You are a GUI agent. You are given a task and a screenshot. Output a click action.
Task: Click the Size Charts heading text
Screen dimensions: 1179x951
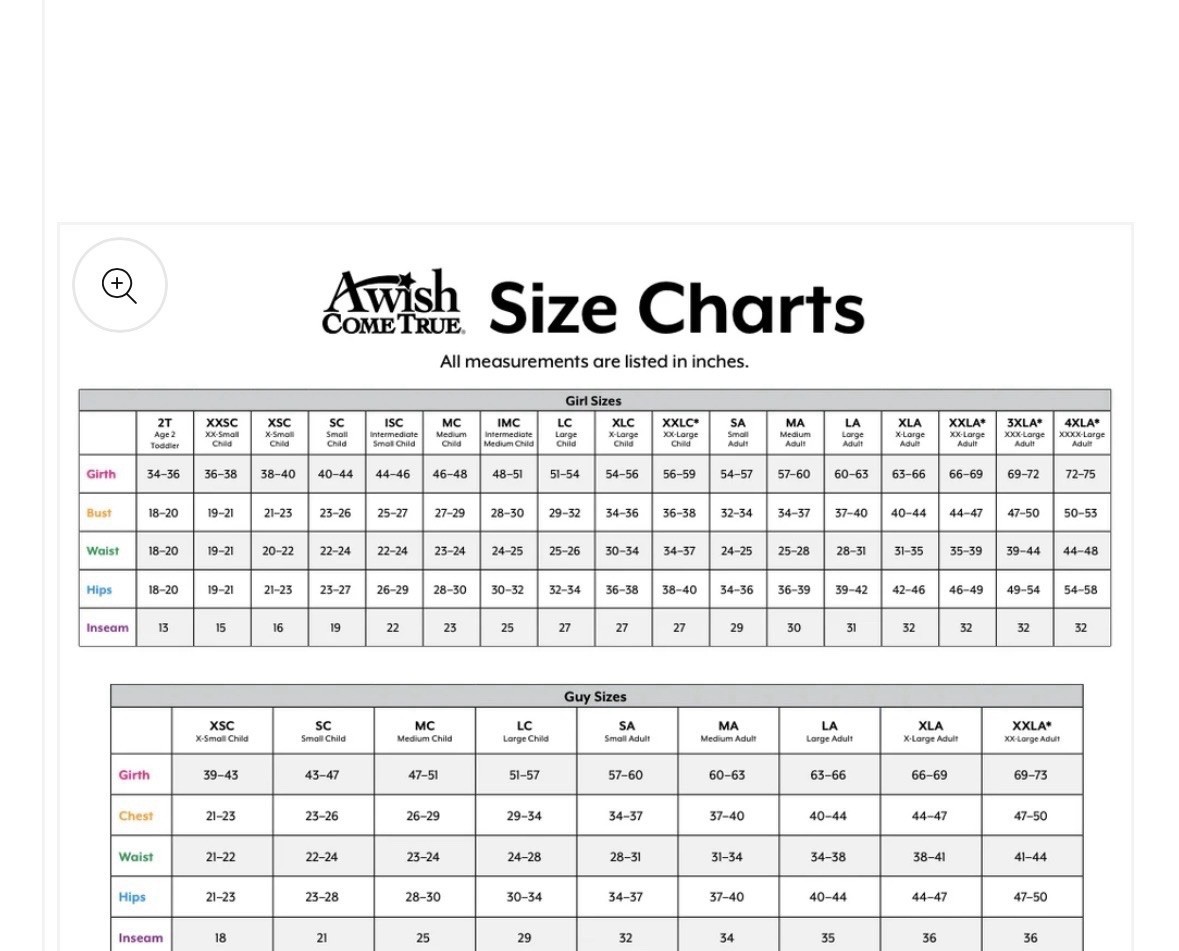[676, 307]
